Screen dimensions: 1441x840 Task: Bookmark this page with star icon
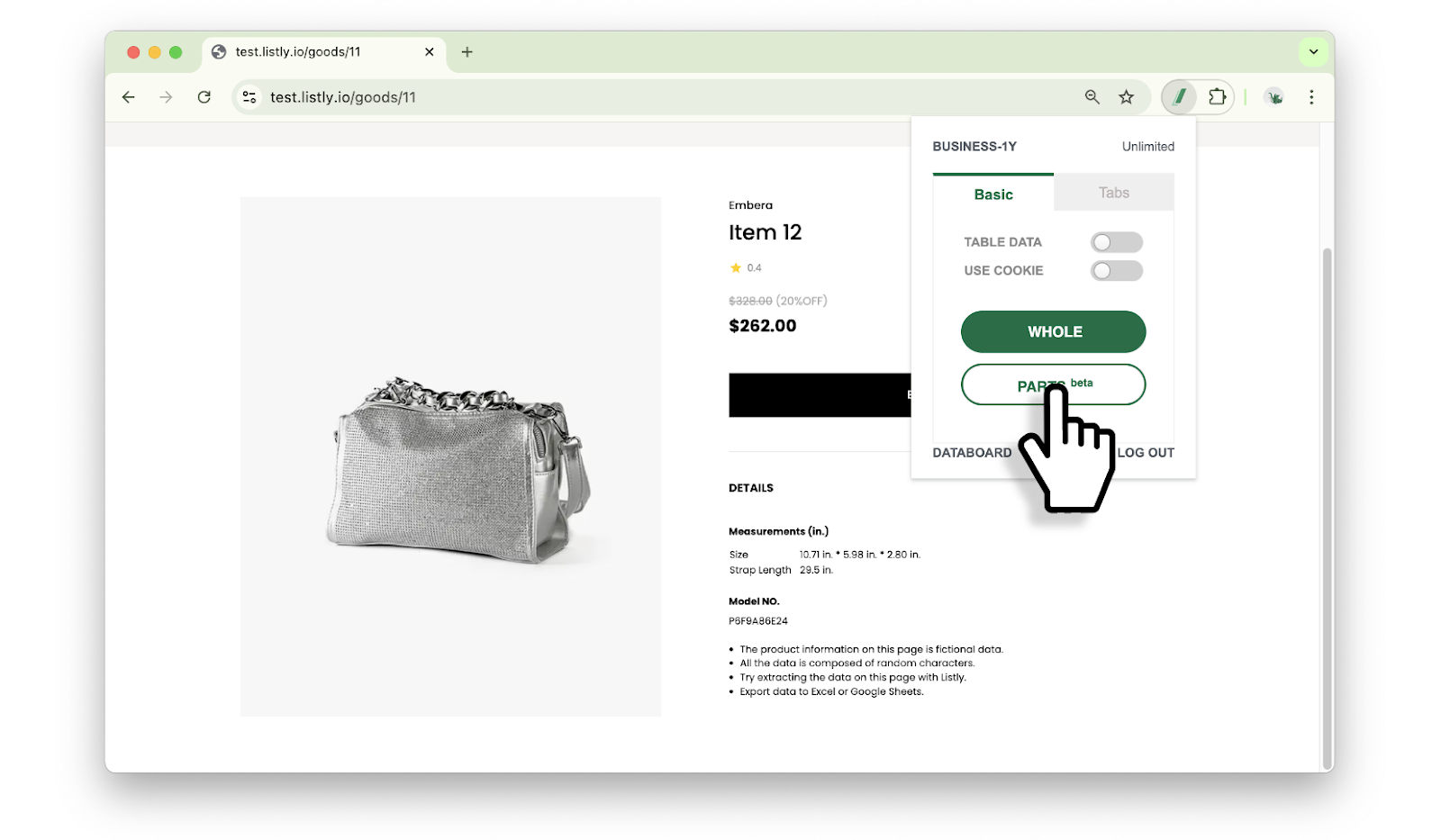1126,97
